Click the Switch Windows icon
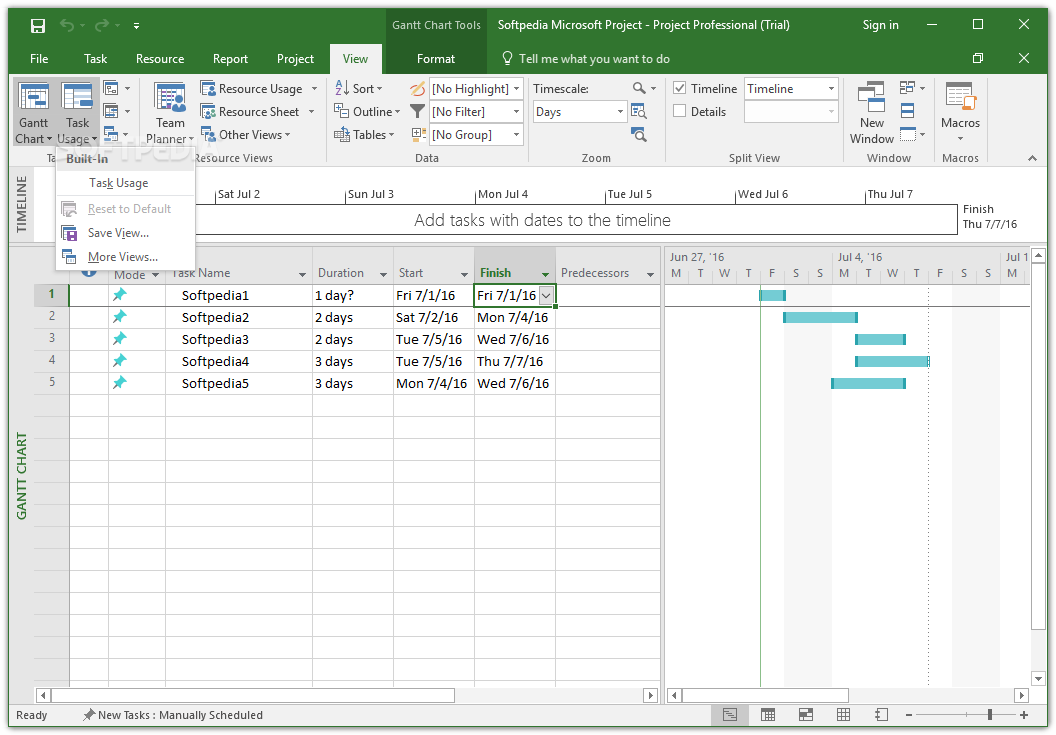Screen dimensions: 1056x735 tap(907, 88)
